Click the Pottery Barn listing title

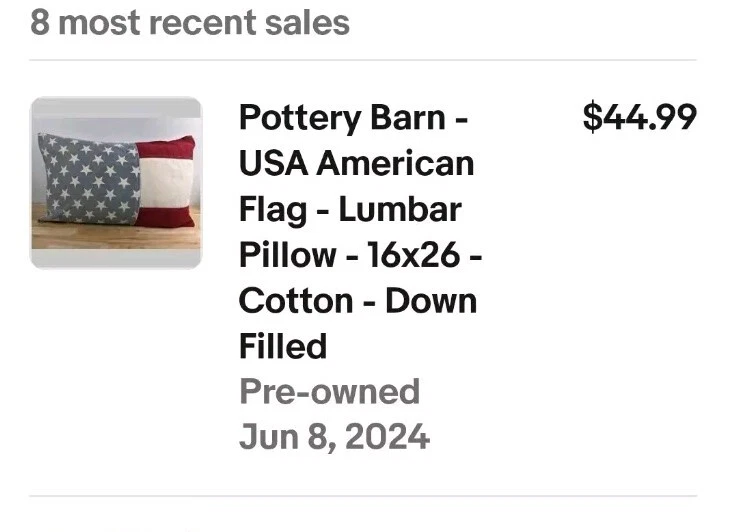(x=357, y=232)
